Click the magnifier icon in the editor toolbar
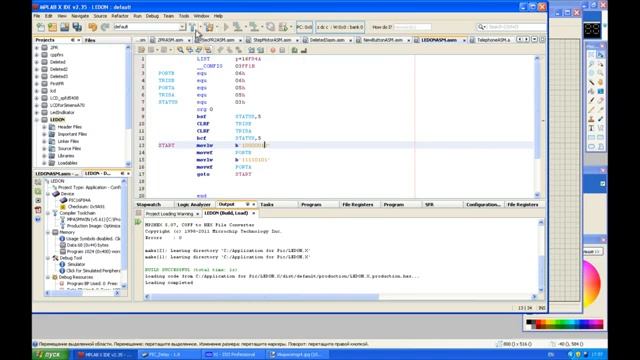The width and height of the screenshot is (640, 360). tap(180, 50)
